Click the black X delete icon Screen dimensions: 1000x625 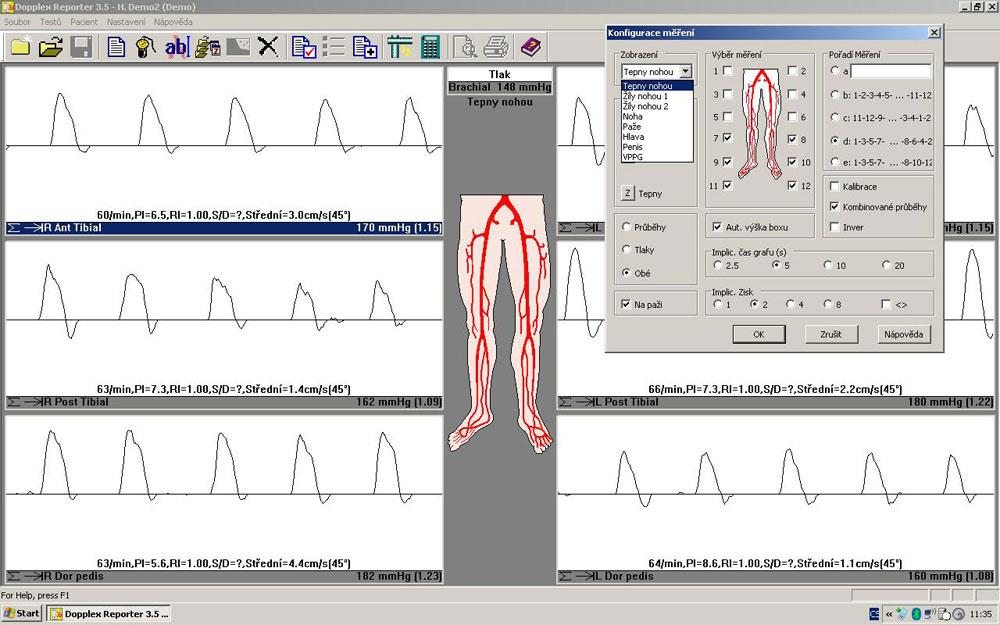click(x=268, y=46)
